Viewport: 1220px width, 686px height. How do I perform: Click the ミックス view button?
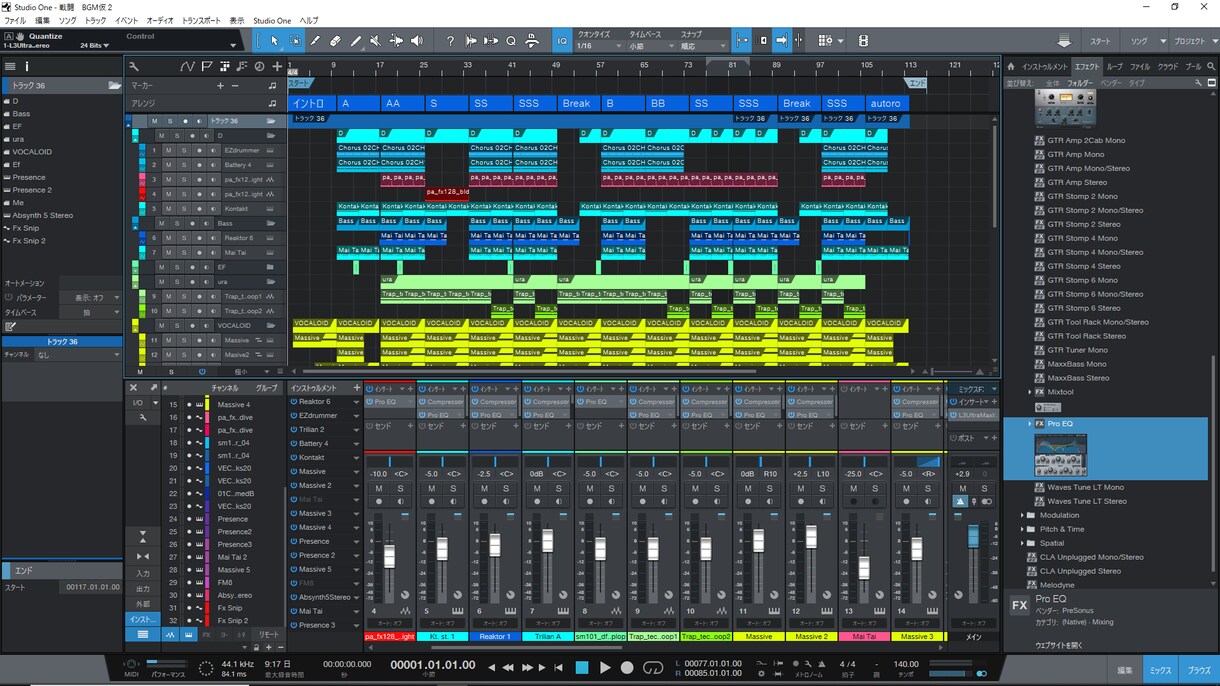[x=1160, y=670]
